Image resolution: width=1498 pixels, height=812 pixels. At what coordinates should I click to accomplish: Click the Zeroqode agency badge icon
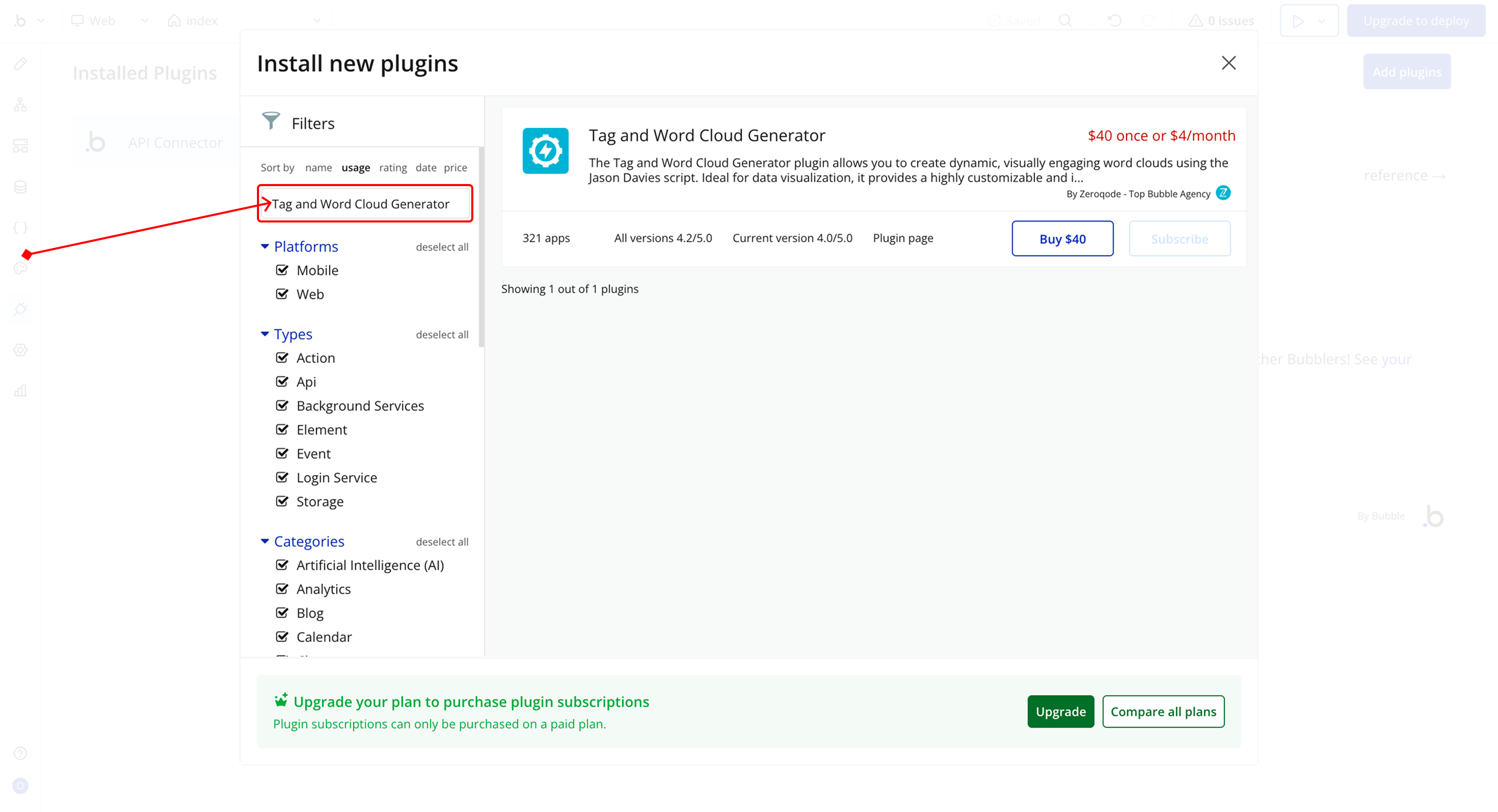(1223, 193)
